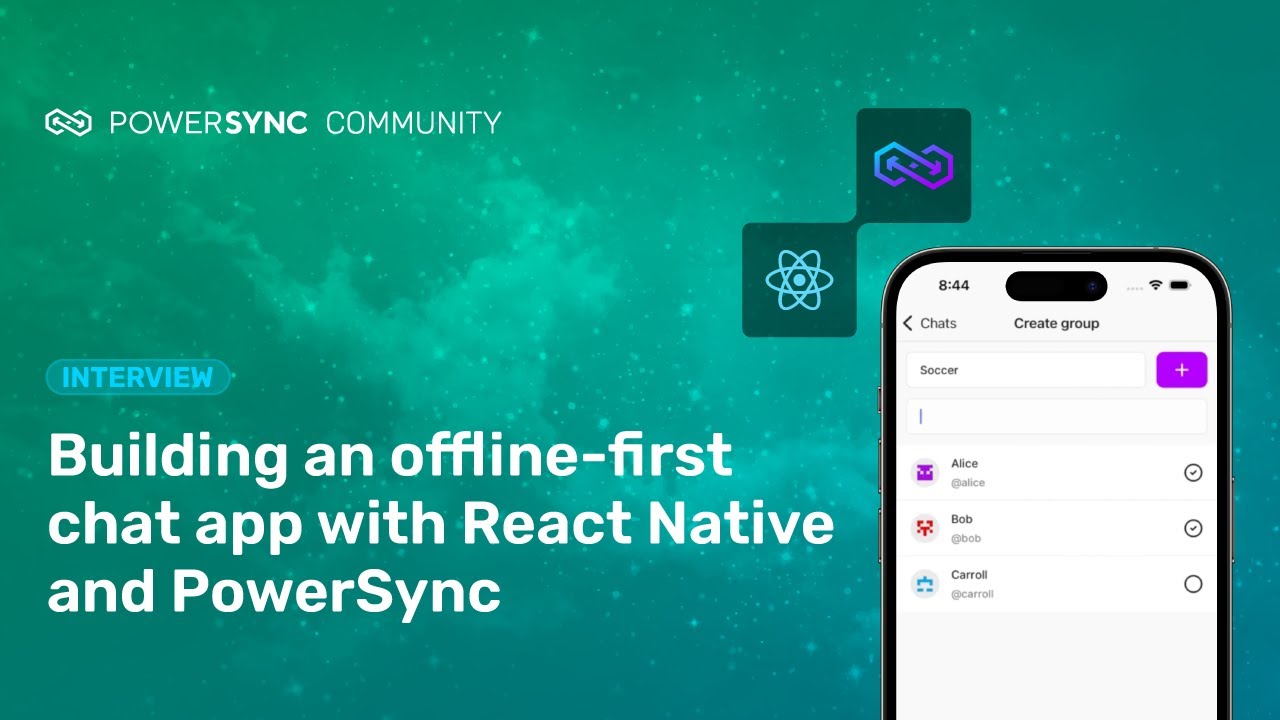Focus the empty search input field
This screenshot has height=720, width=1280.
(x=1056, y=417)
